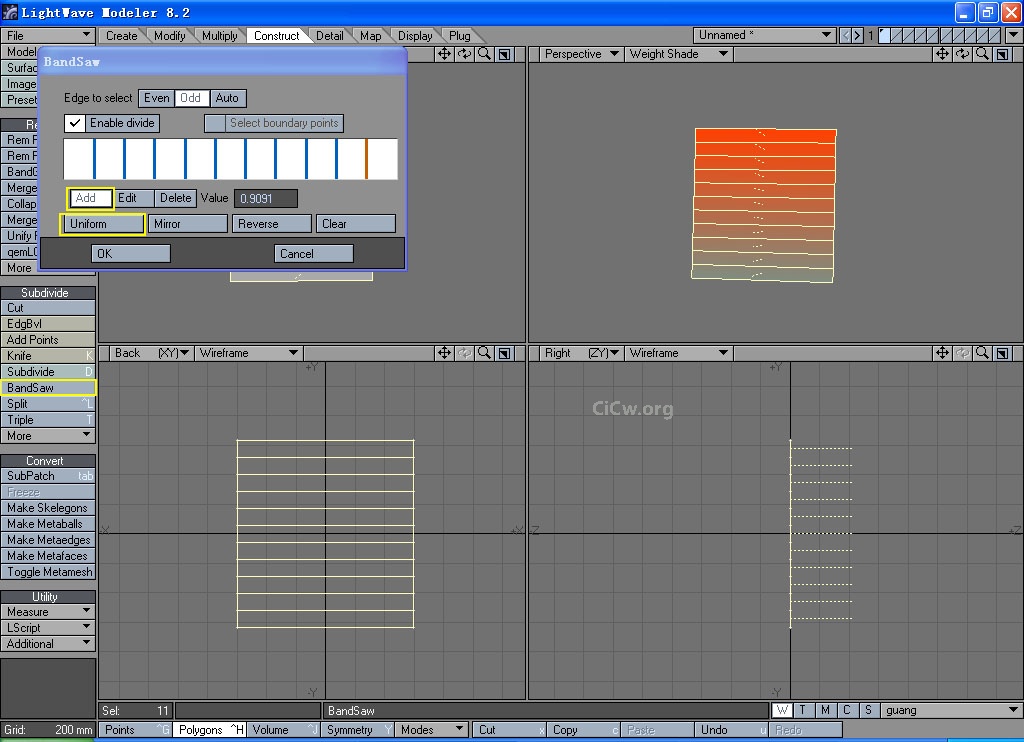Click the rotate icon in Perspective viewport
This screenshot has width=1024, height=742.
962,54
